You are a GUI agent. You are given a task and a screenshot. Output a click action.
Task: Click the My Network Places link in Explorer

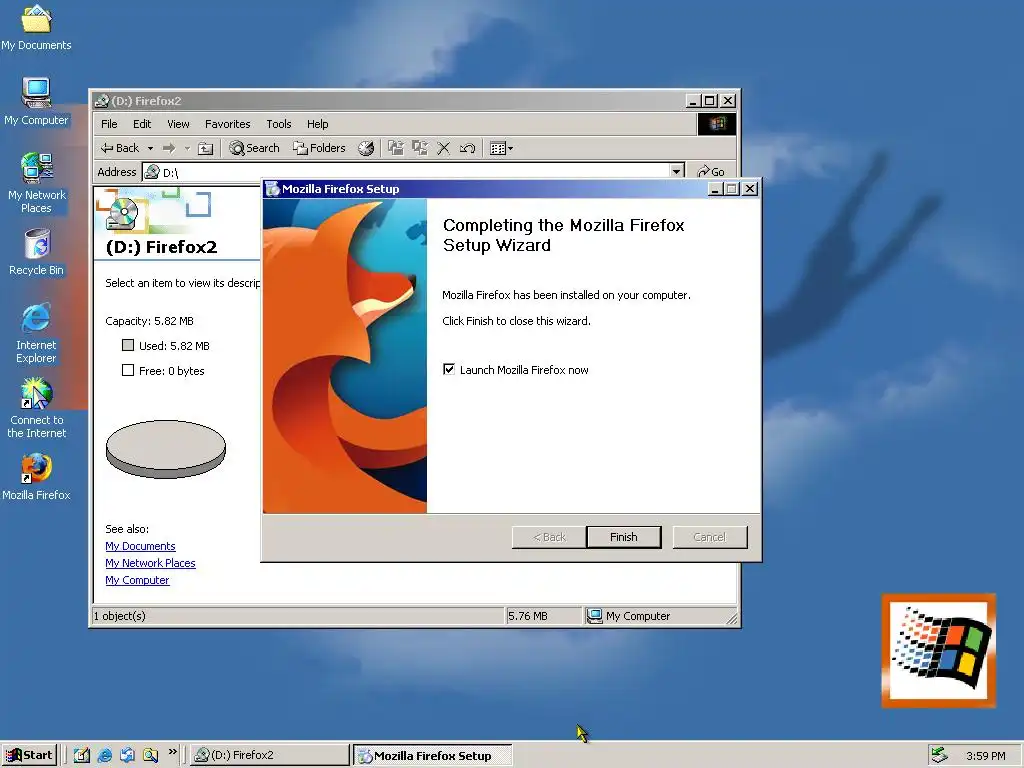pyautogui.click(x=150, y=563)
